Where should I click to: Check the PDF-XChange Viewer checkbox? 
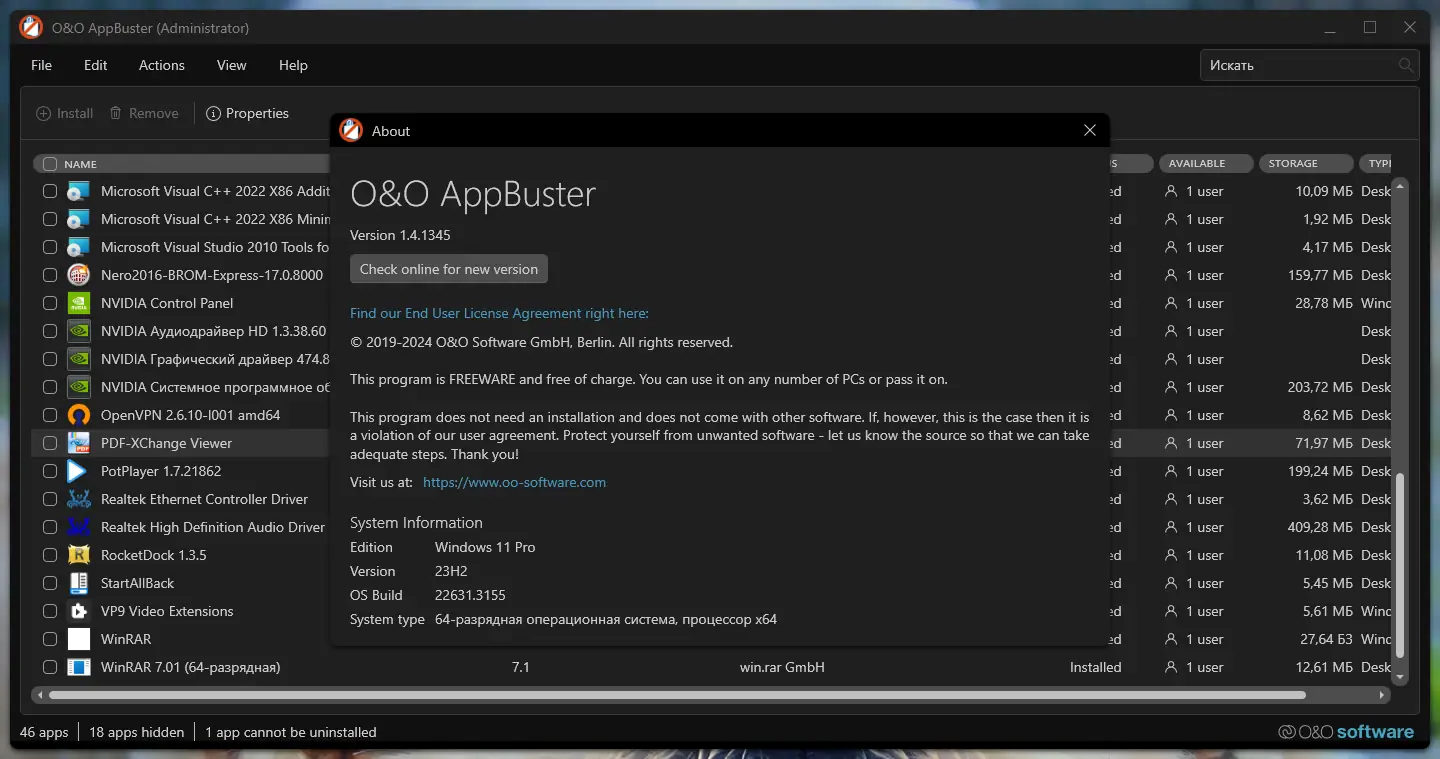pos(50,443)
